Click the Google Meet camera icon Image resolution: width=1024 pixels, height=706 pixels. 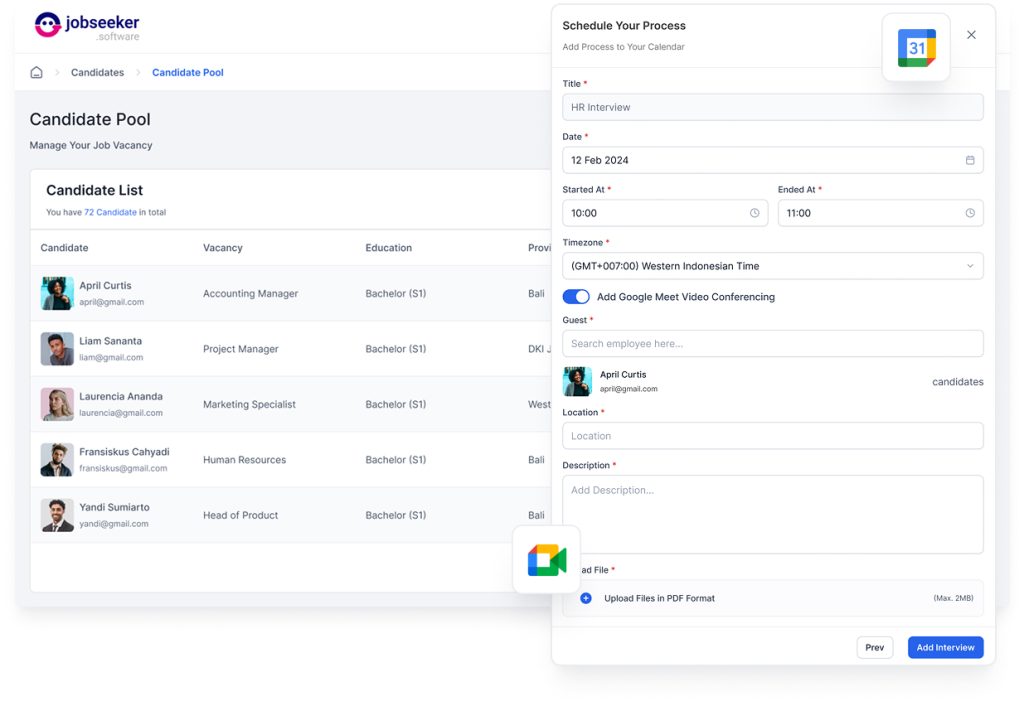tap(547, 560)
